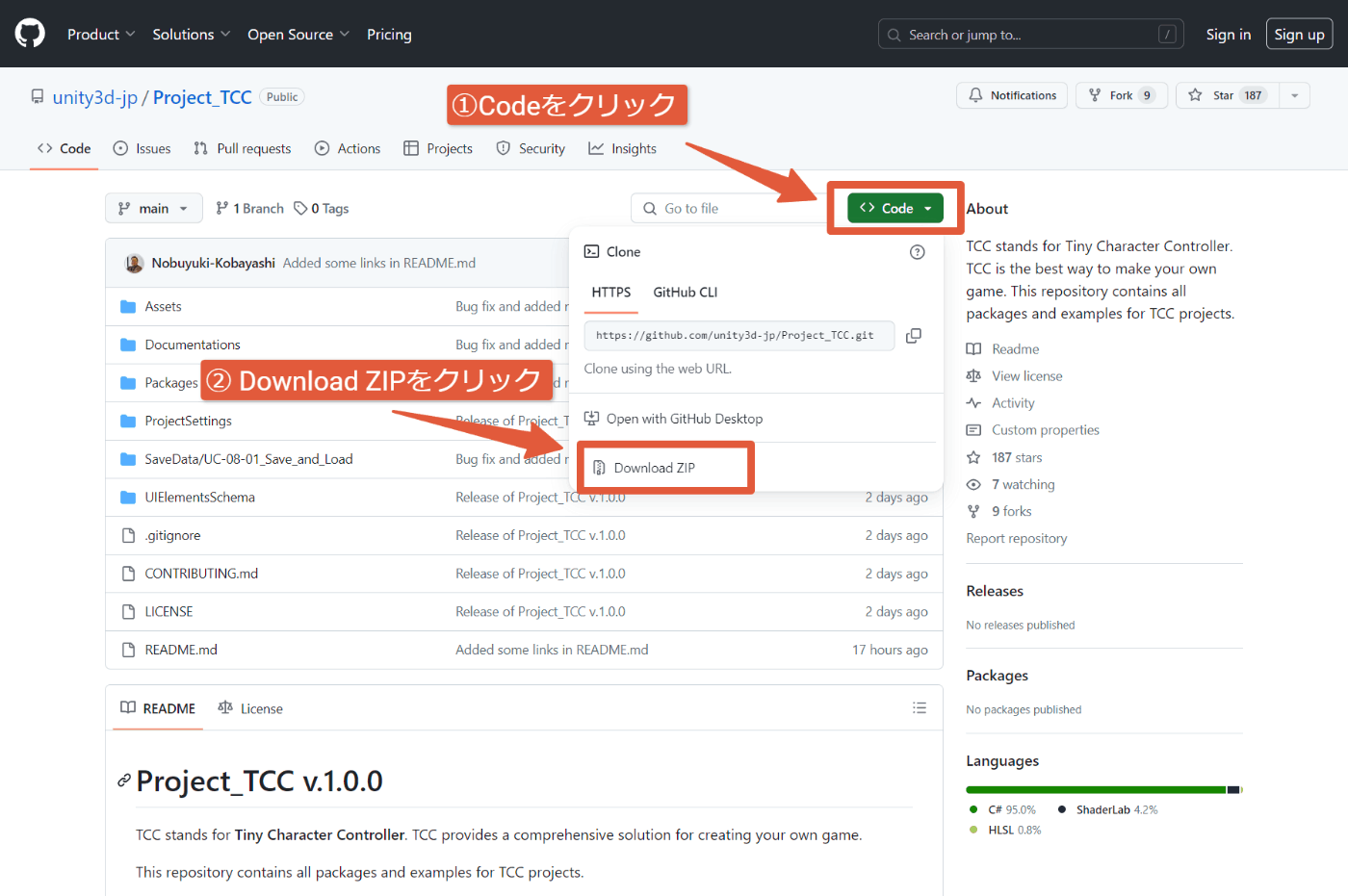Click Nobuyuki-Kobayashi's avatar
The image size is (1348, 896).
135,263
